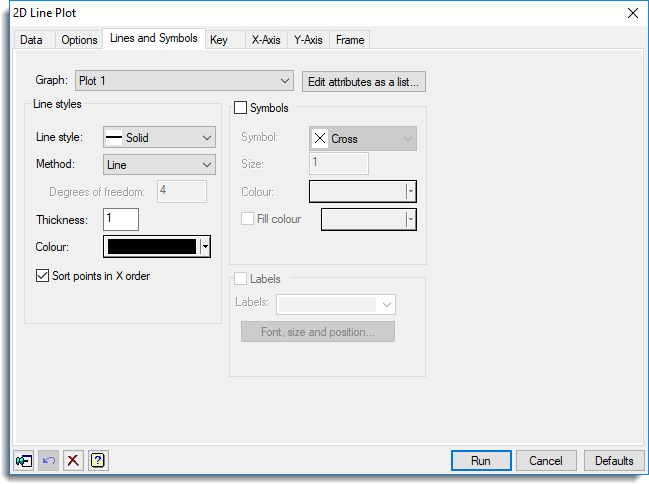Click the pin dialog icon at bottom left

coord(24,461)
